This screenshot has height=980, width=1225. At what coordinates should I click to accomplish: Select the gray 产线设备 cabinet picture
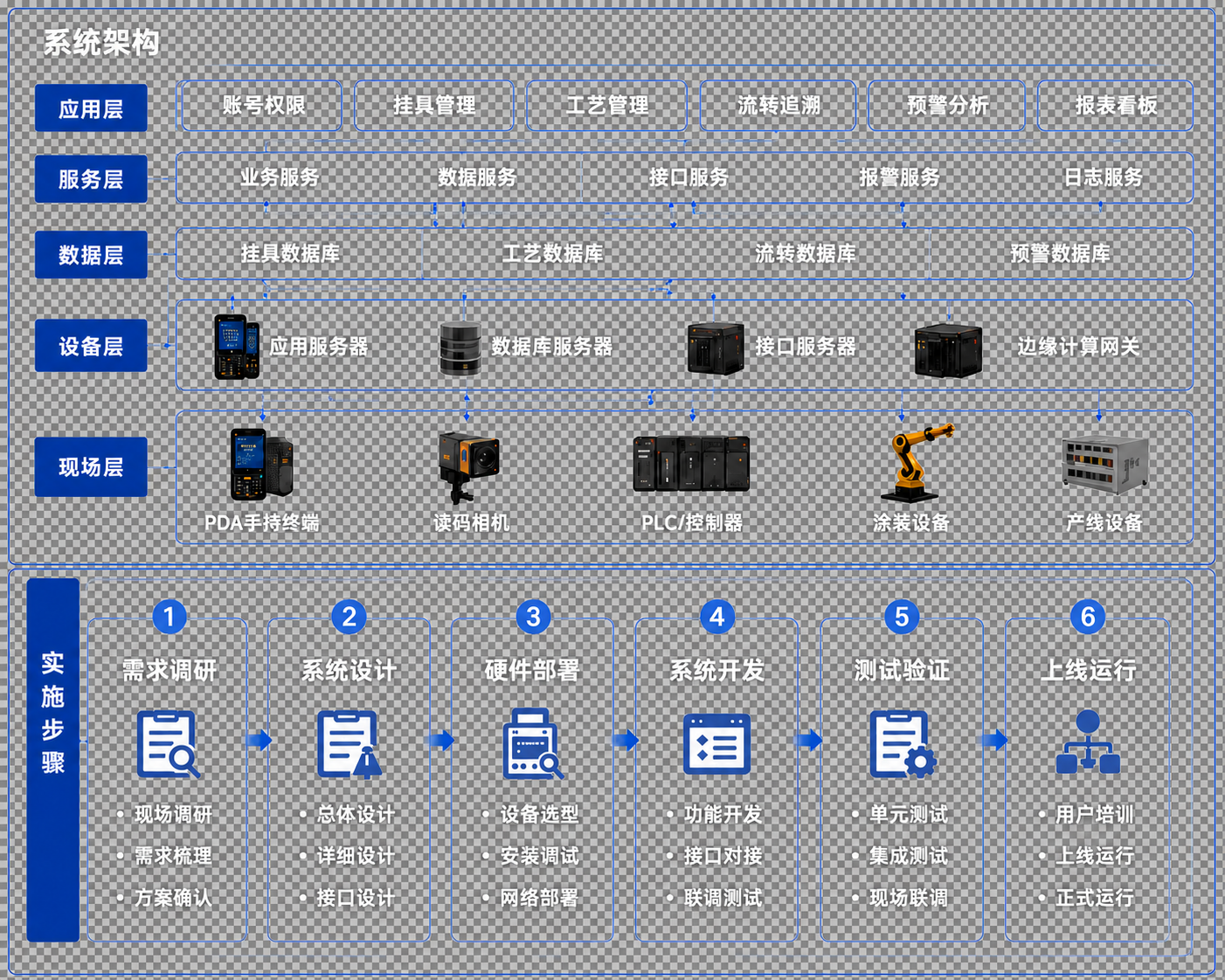point(1104,466)
